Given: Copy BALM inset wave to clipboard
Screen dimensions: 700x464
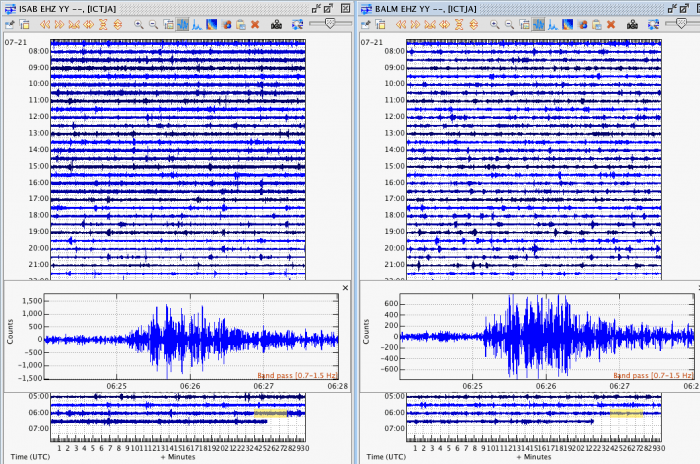Looking at the screenshot, I should coord(596,25).
